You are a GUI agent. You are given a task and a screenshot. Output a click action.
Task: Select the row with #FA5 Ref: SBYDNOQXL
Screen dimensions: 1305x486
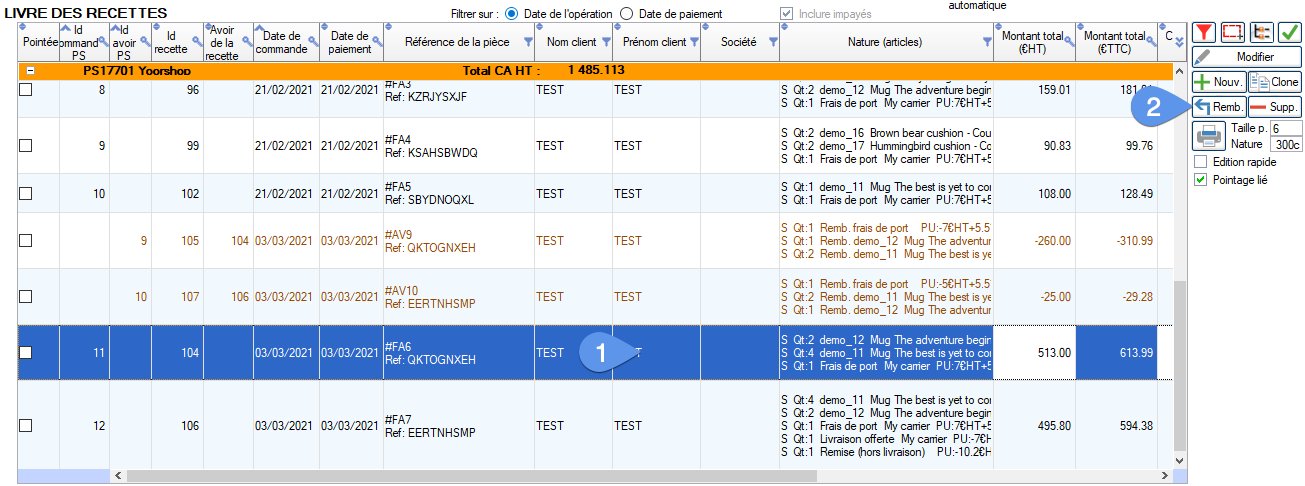595,193
